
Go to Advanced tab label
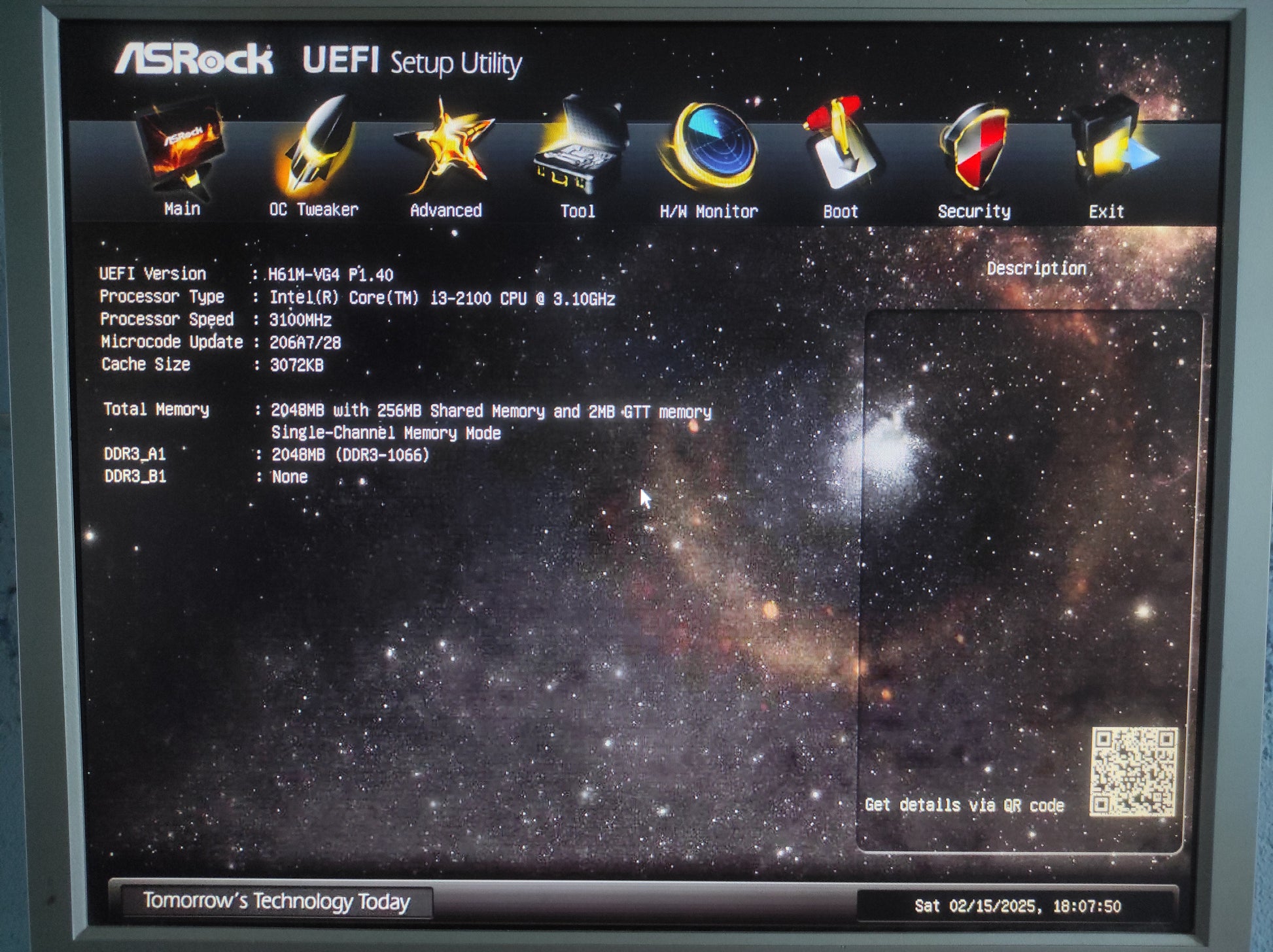[446, 211]
